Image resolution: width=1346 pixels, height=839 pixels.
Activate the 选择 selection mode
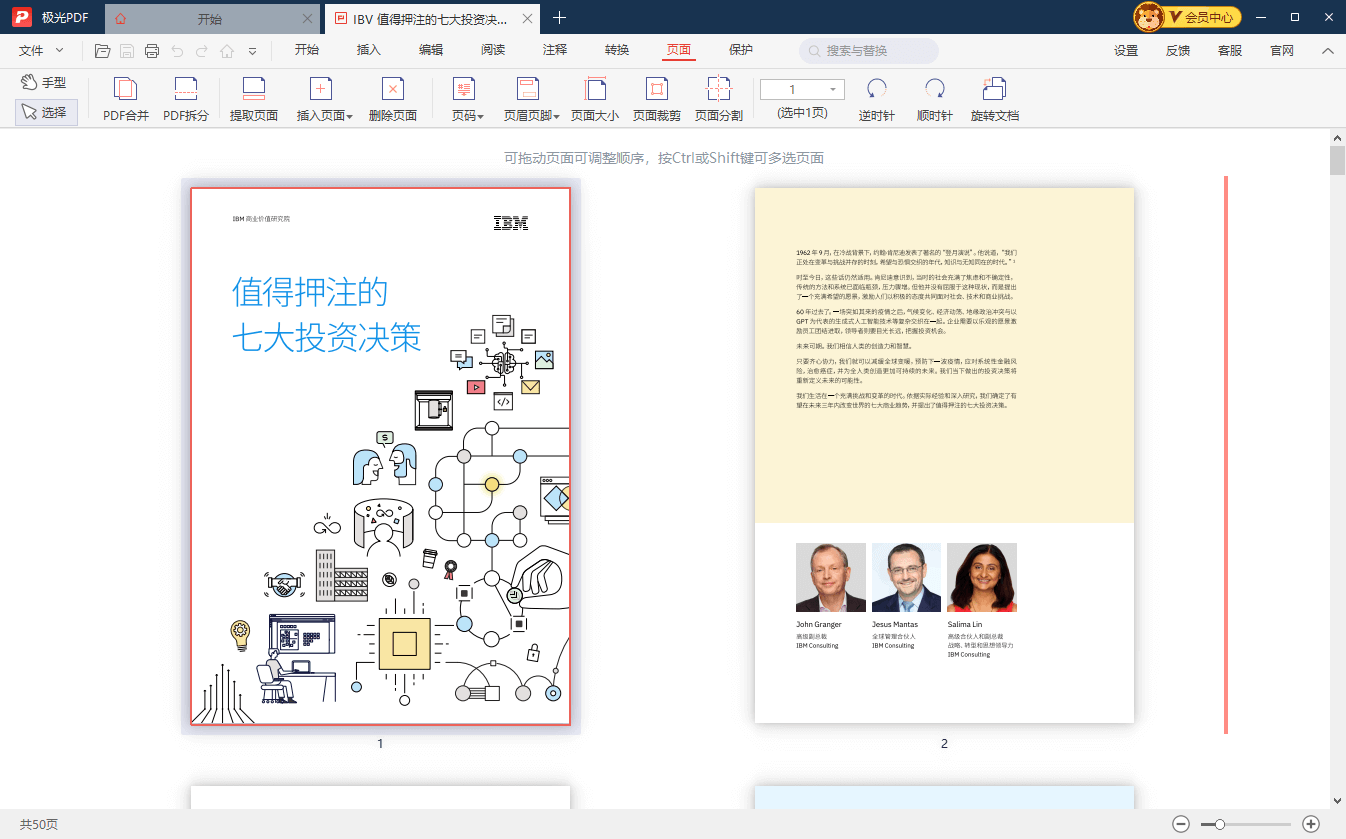[x=47, y=110]
